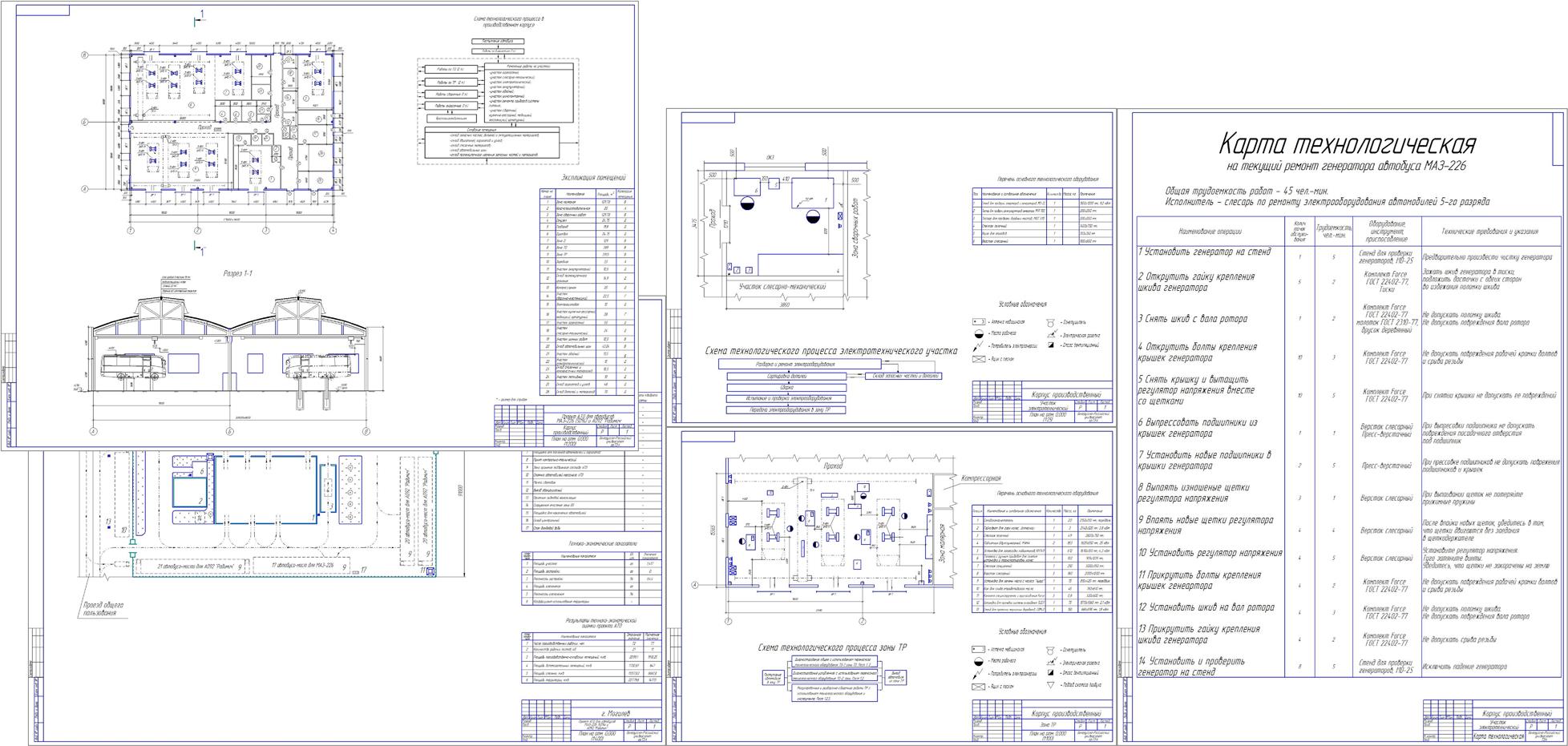Click note 'Предварительно произвести чистку генератора'
This screenshot has width=1568, height=746.
coord(1486,257)
